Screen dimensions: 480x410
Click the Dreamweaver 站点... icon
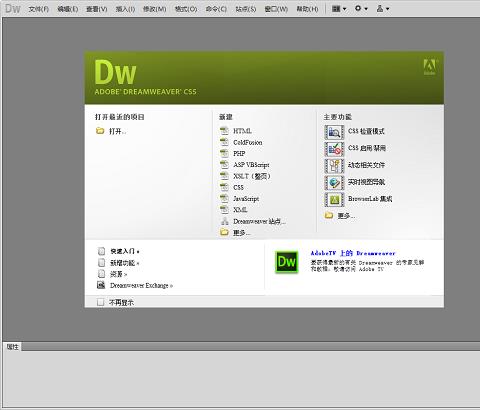click(225, 221)
